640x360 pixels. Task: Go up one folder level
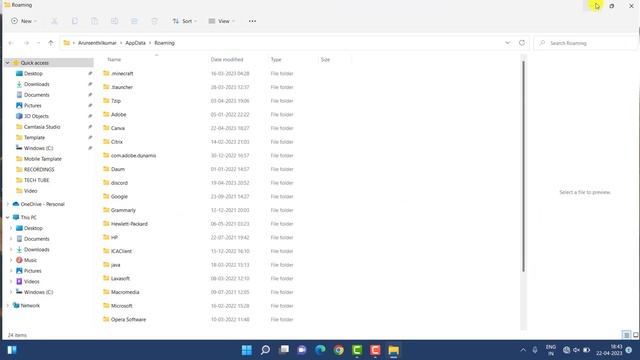click(x=51, y=43)
